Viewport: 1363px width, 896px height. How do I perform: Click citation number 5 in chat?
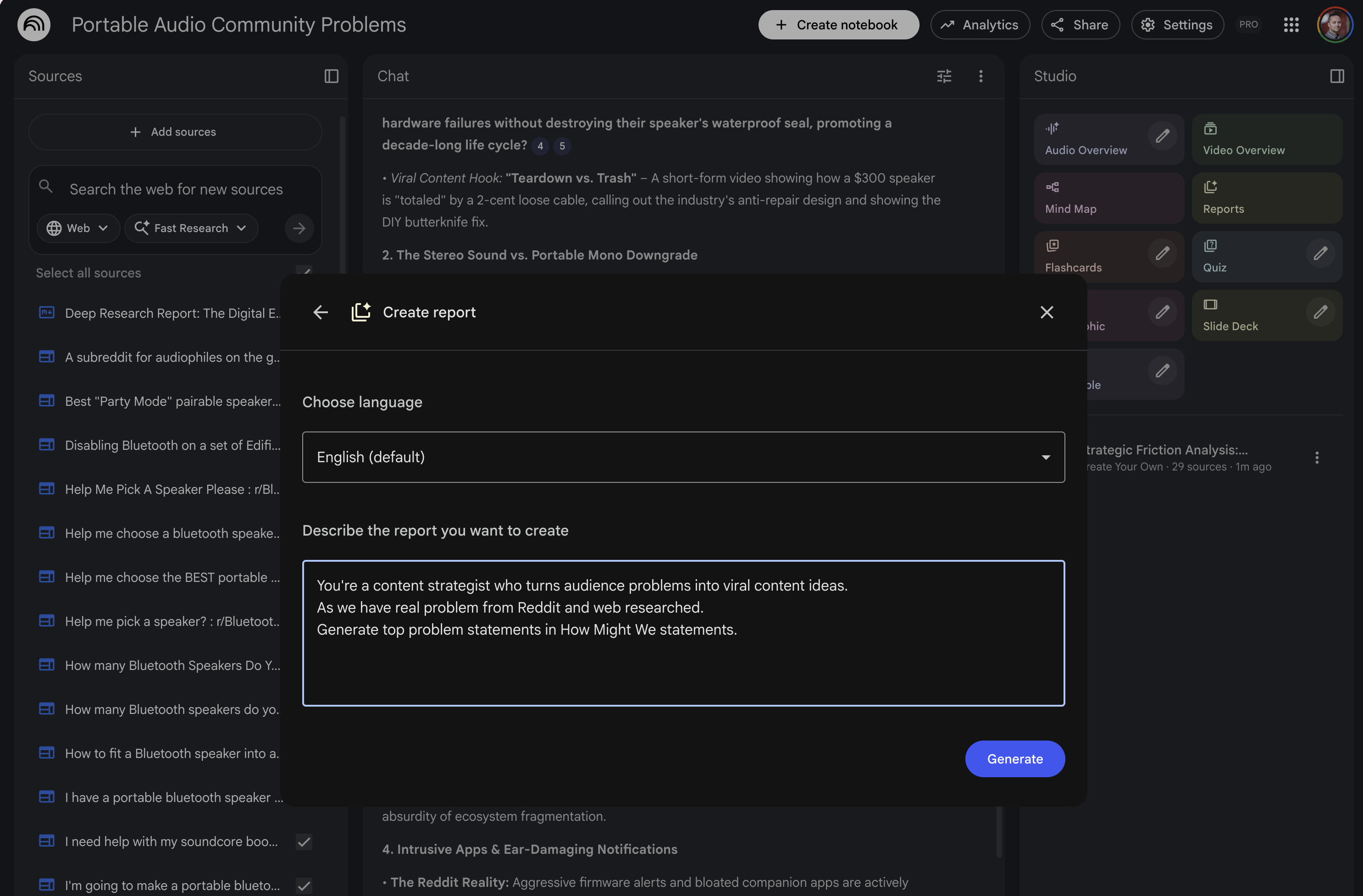click(562, 146)
